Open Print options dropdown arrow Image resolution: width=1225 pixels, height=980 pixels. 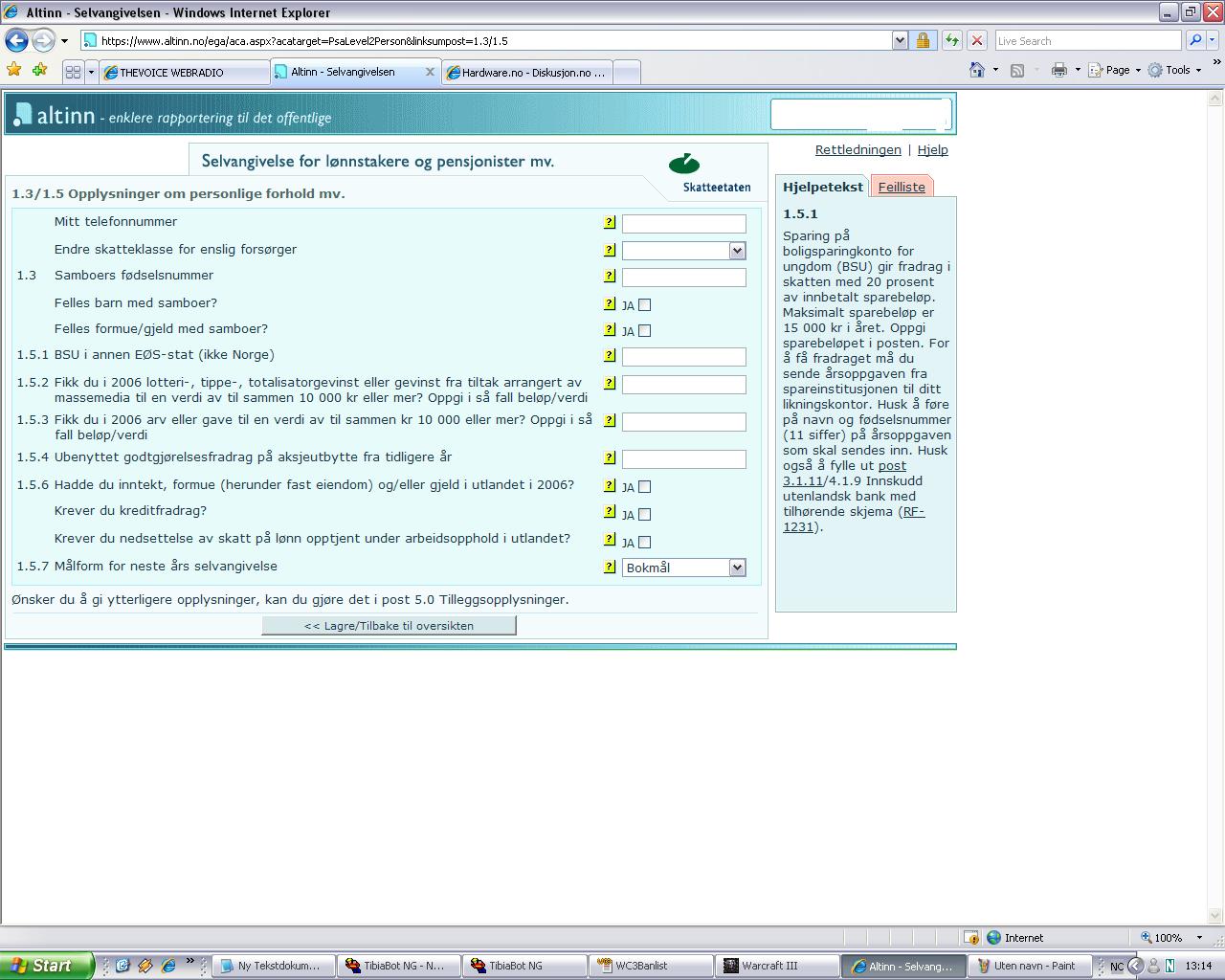(x=1078, y=70)
